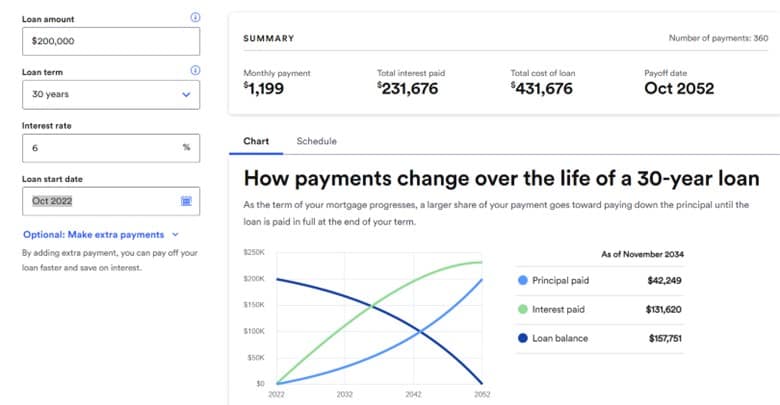780x405 pixels.
Task: Click the Principal paid legend dot
Action: pos(523,281)
